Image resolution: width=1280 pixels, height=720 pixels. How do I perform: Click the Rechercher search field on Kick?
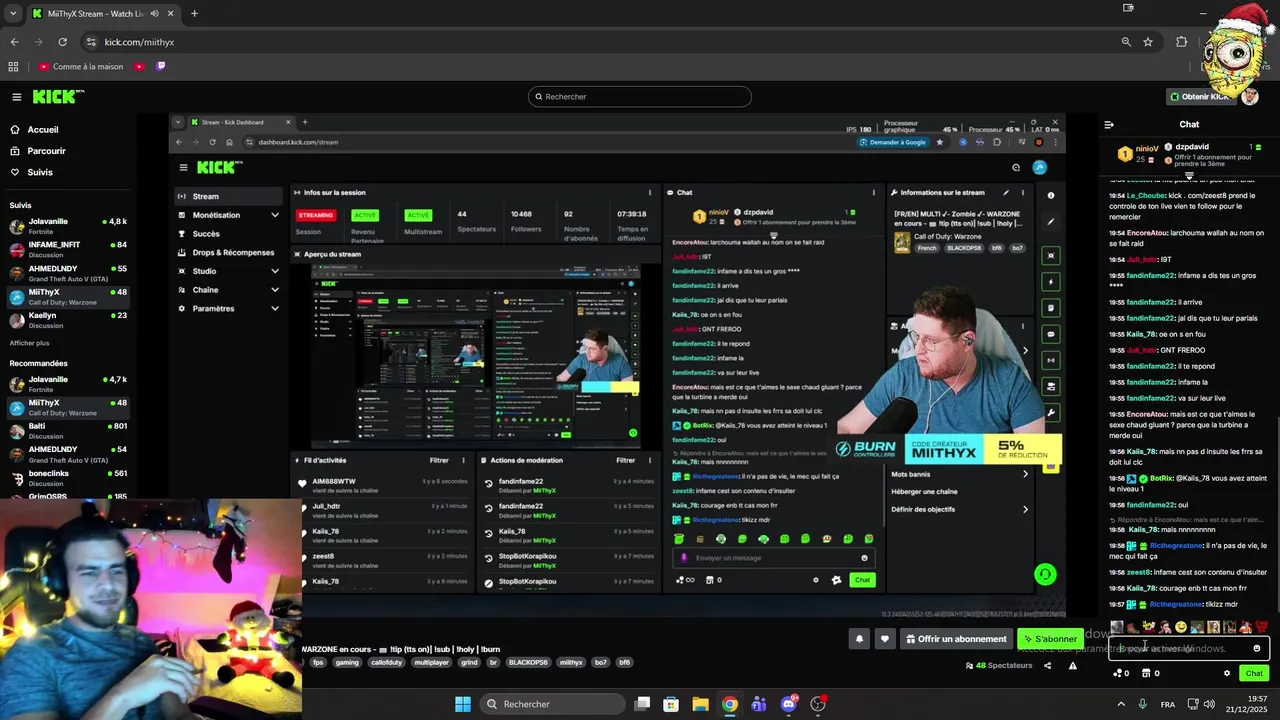[640, 97]
